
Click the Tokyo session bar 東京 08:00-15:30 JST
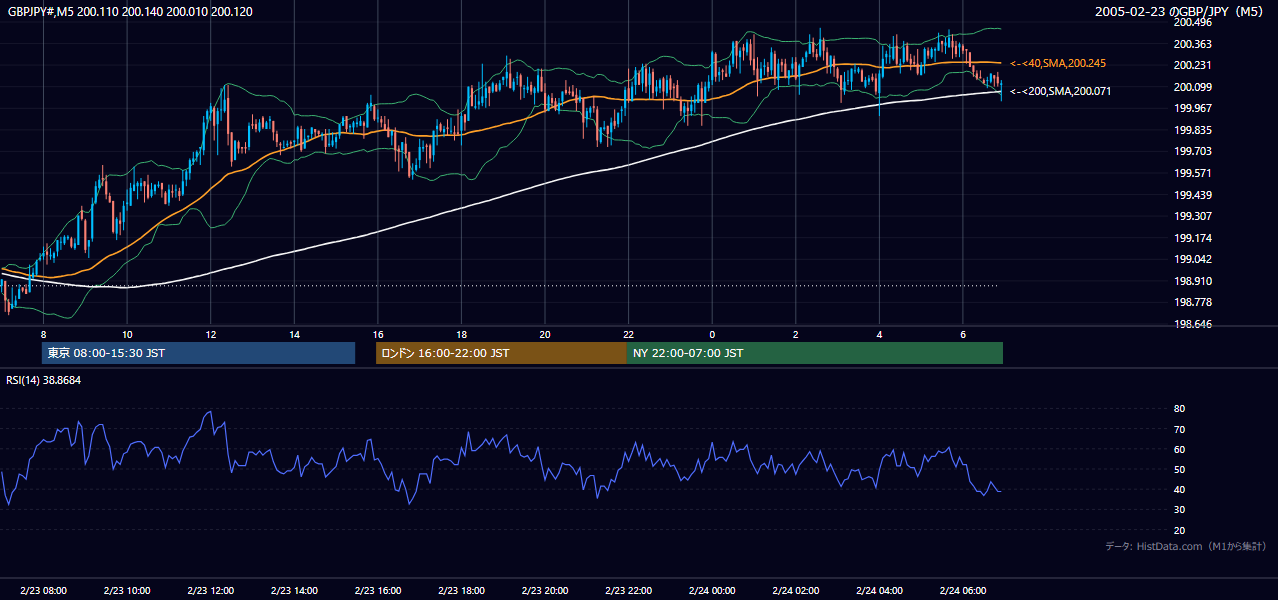[x=199, y=353]
